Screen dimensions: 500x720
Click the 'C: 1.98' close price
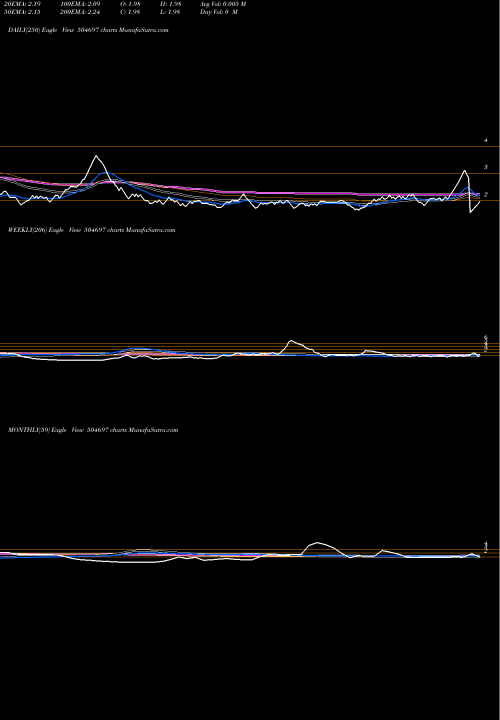(130, 12)
